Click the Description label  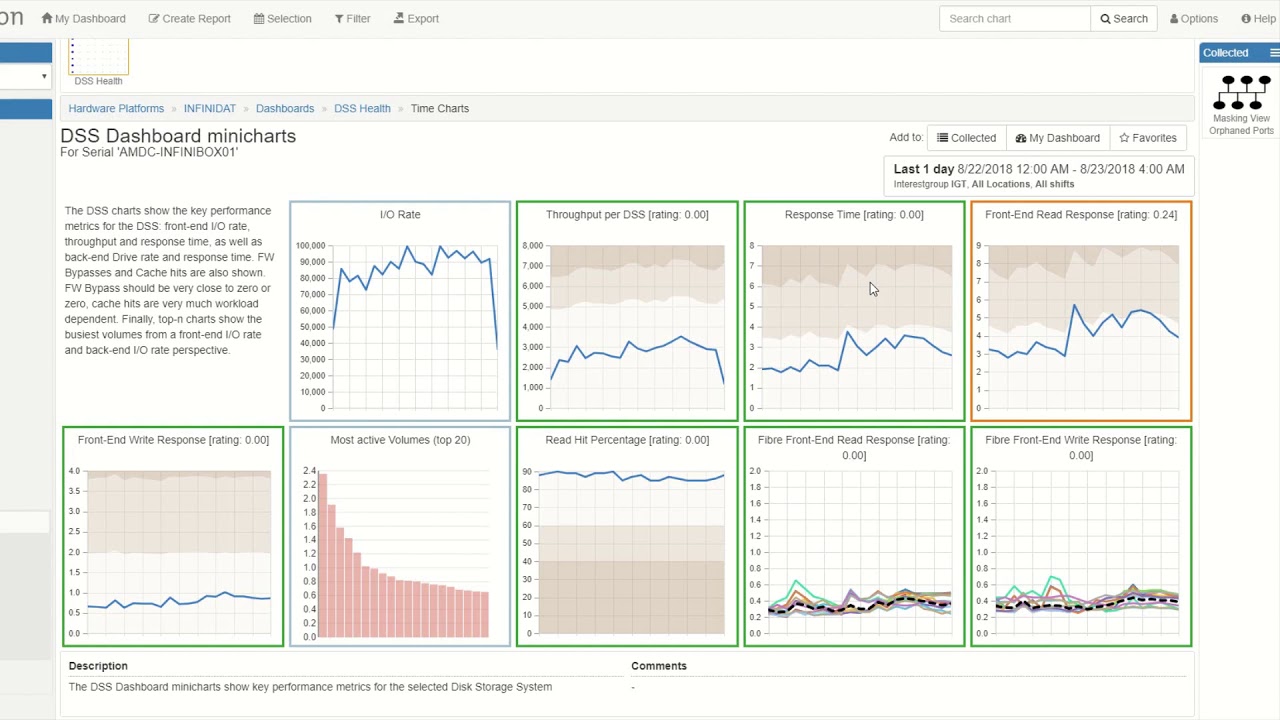coord(98,666)
